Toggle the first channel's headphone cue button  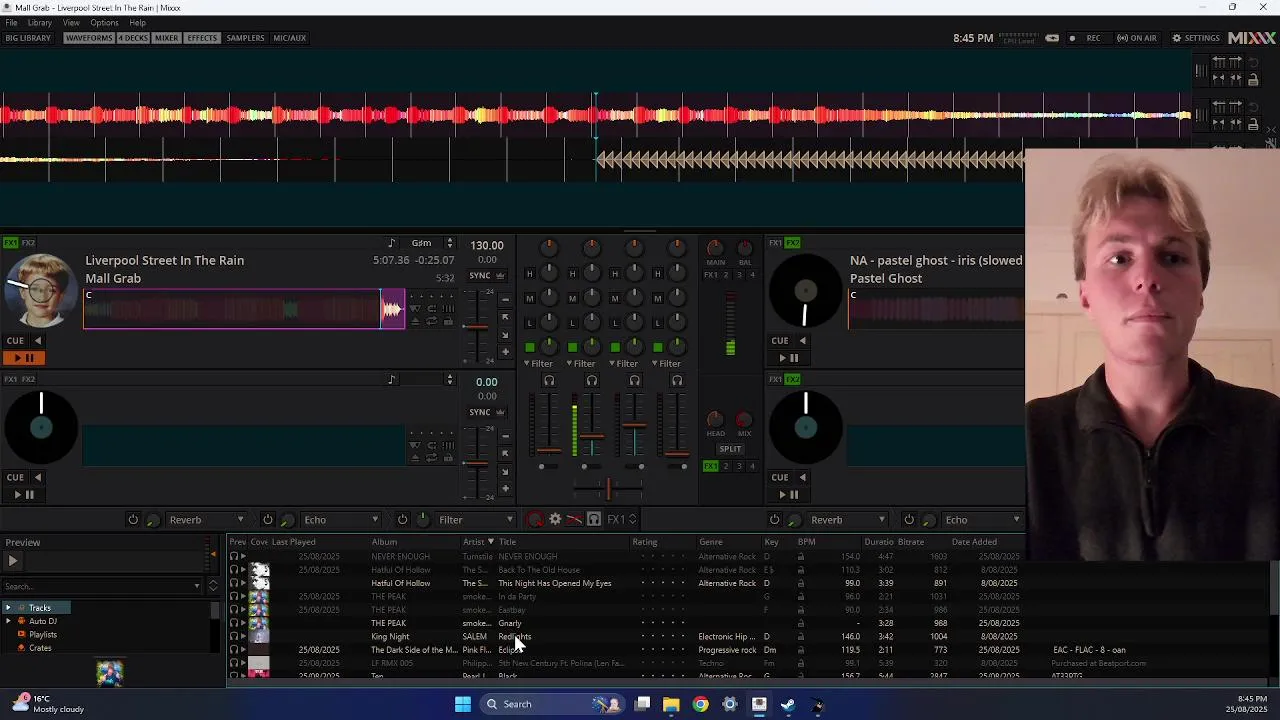coord(549,380)
